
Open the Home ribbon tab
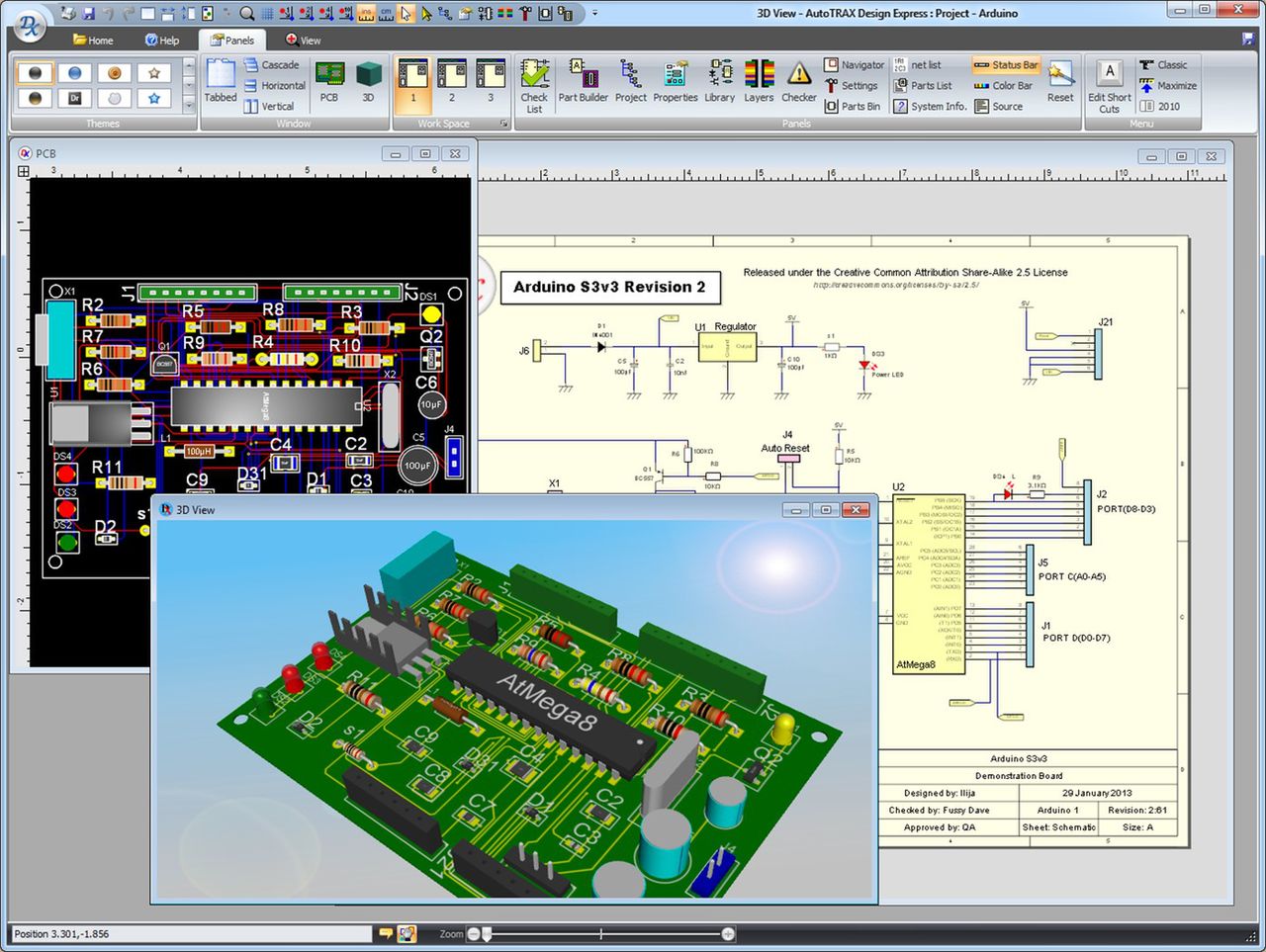[x=93, y=41]
